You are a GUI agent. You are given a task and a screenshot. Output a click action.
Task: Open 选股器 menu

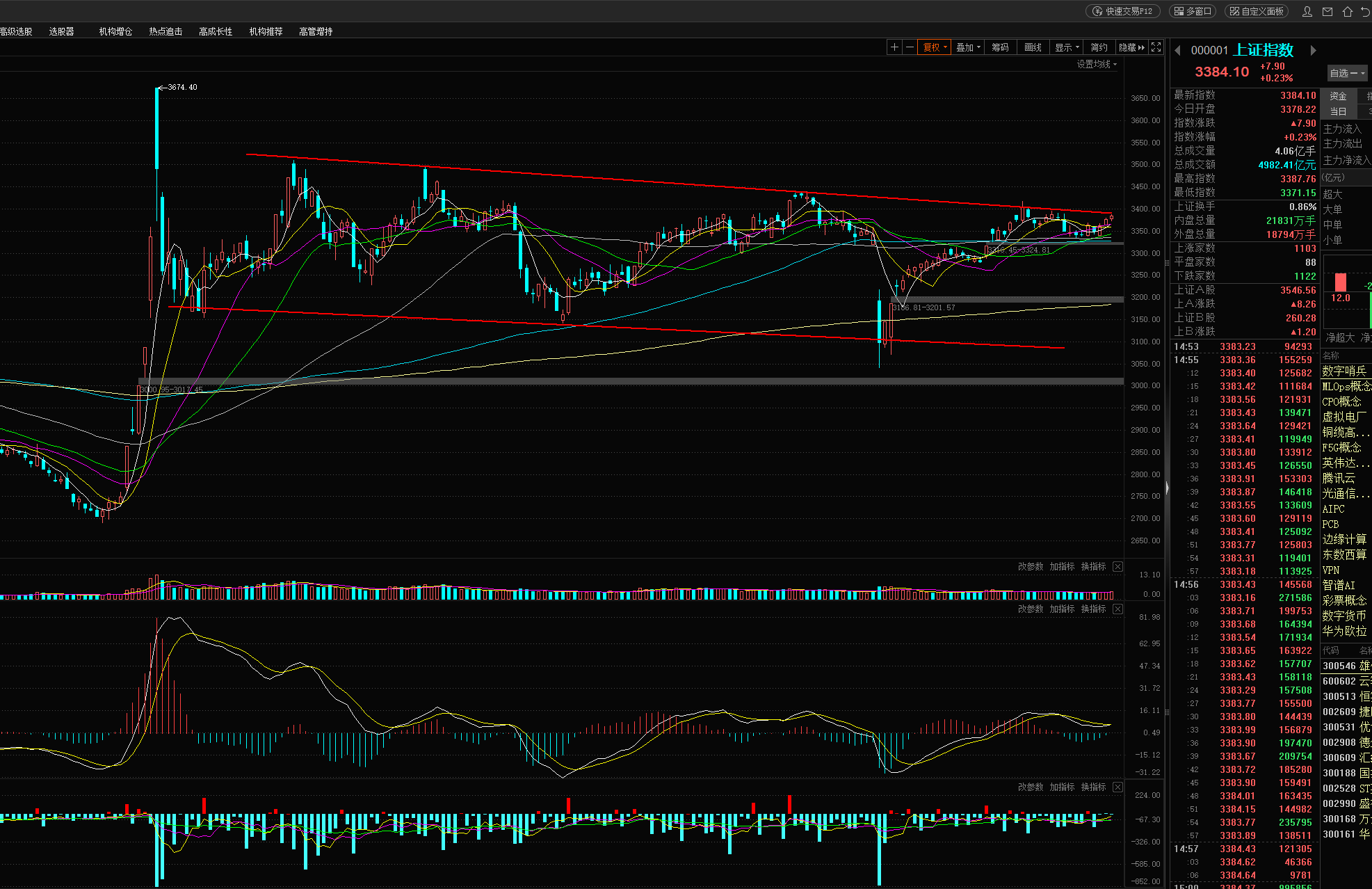point(61,31)
